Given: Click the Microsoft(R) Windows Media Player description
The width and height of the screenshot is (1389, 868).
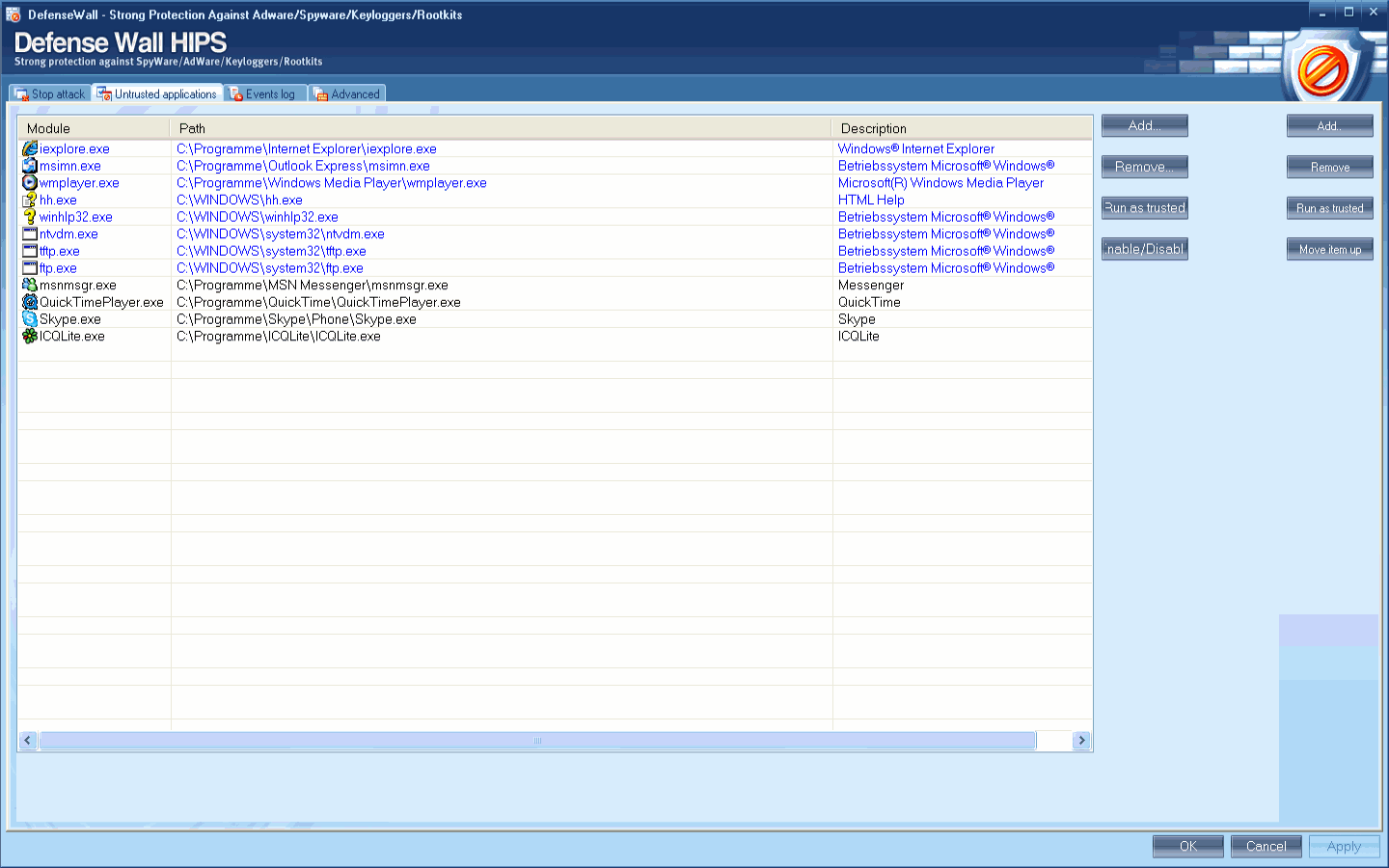Looking at the screenshot, I should (x=940, y=183).
